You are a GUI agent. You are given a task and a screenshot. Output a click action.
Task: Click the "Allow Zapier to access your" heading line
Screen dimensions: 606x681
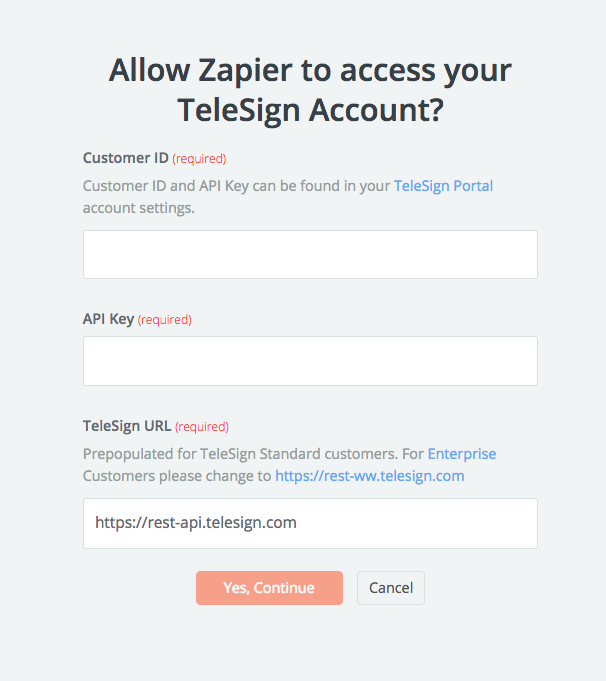(310, 71)
